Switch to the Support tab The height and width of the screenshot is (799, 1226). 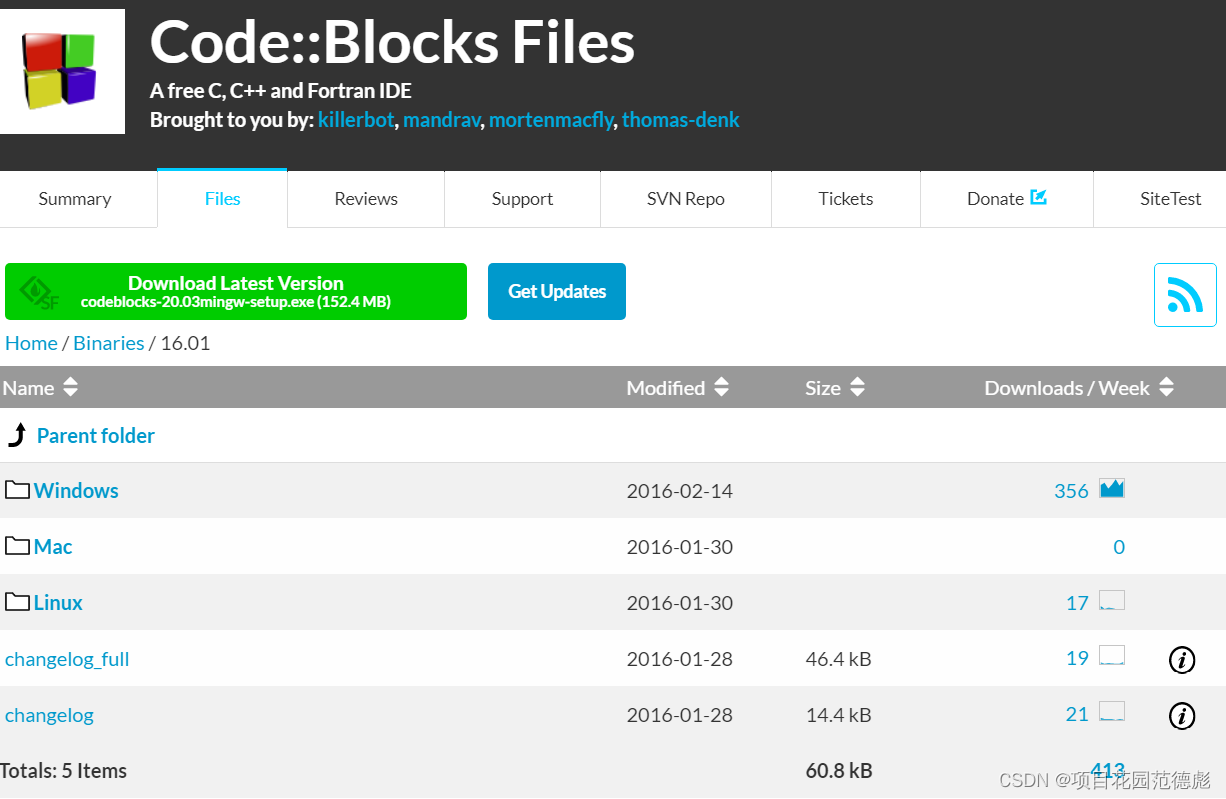522,198
